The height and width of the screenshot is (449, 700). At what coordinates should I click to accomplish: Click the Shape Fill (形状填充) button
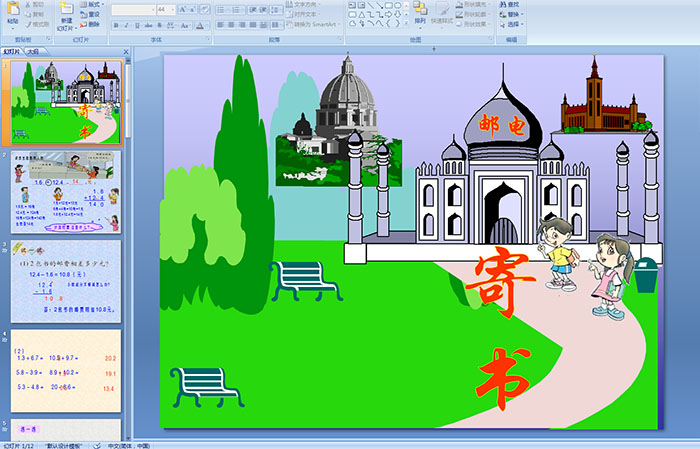tap(471, 4)
